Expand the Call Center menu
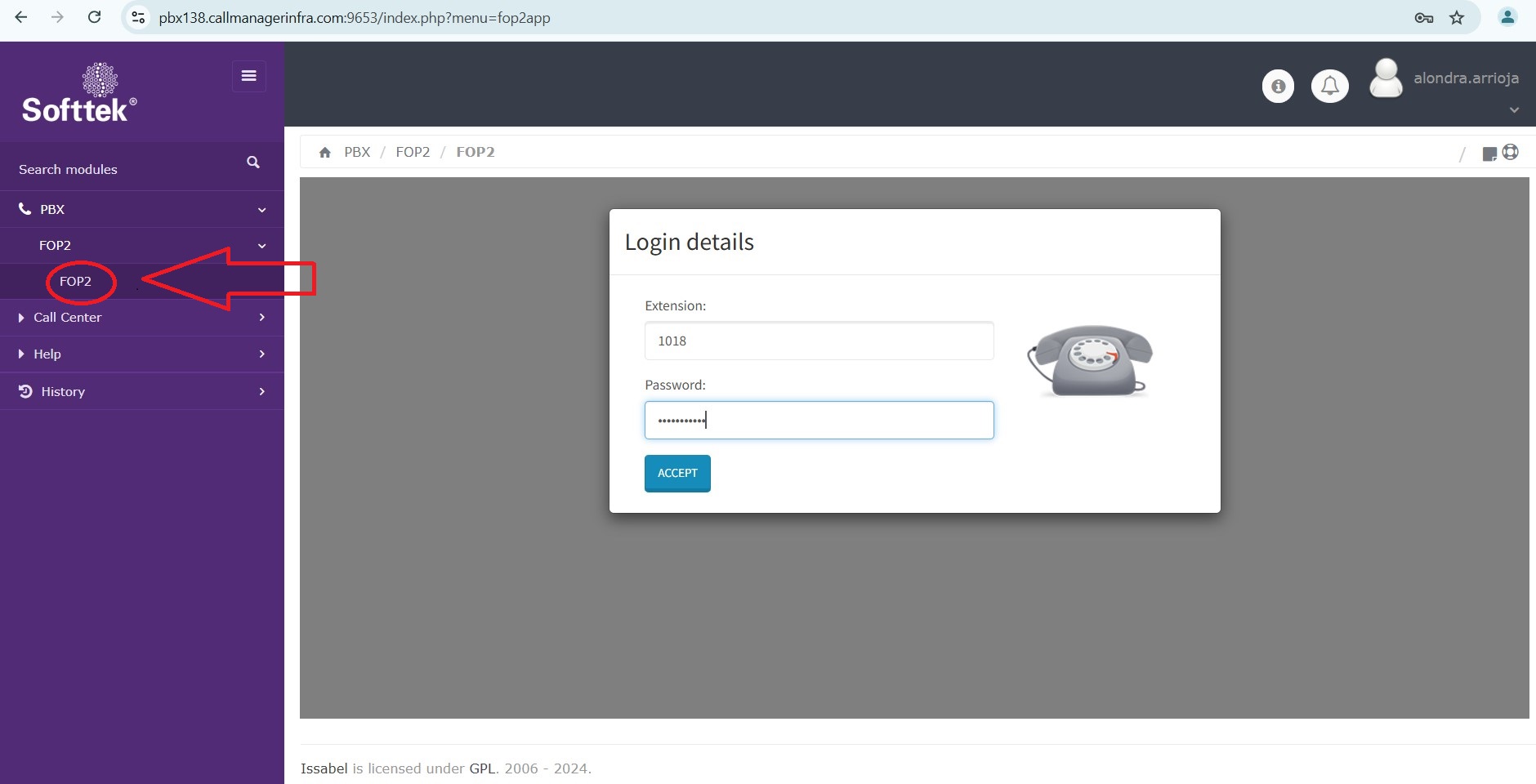 [68, 318]
